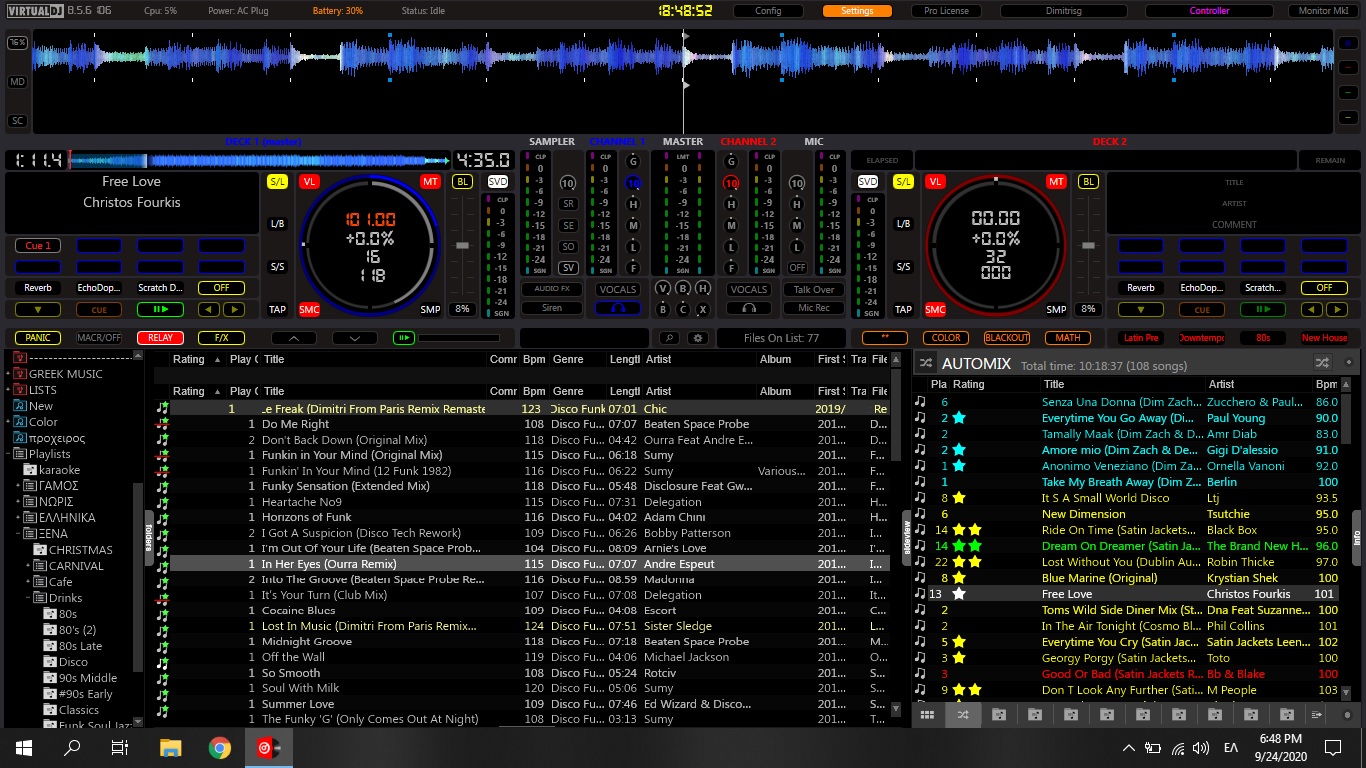Click deck 1 TAP button
The image size is (1366, 768).
[277, 310]
